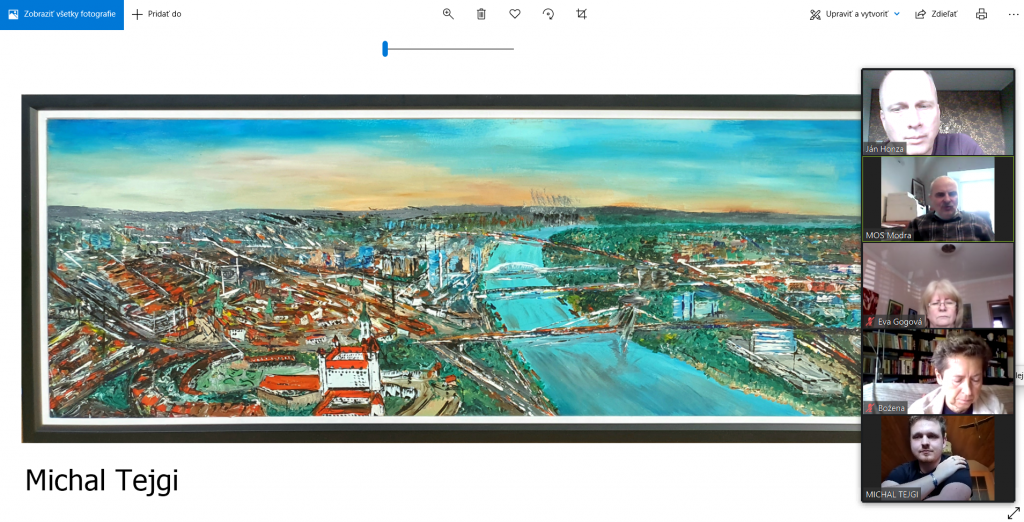This screenshot has height=522, width=1024.
Task: Open the zoom magnifier tool
Action: (x=448, y=14)
